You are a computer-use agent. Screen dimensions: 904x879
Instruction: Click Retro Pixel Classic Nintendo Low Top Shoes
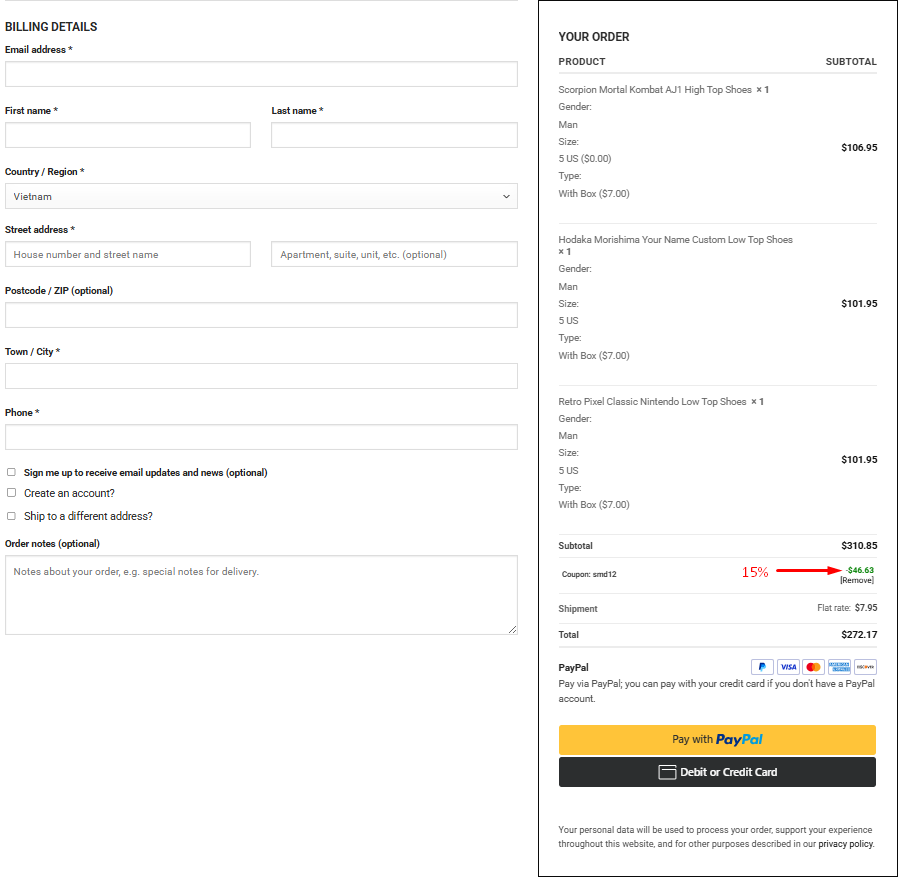click(x=652, y=401)
